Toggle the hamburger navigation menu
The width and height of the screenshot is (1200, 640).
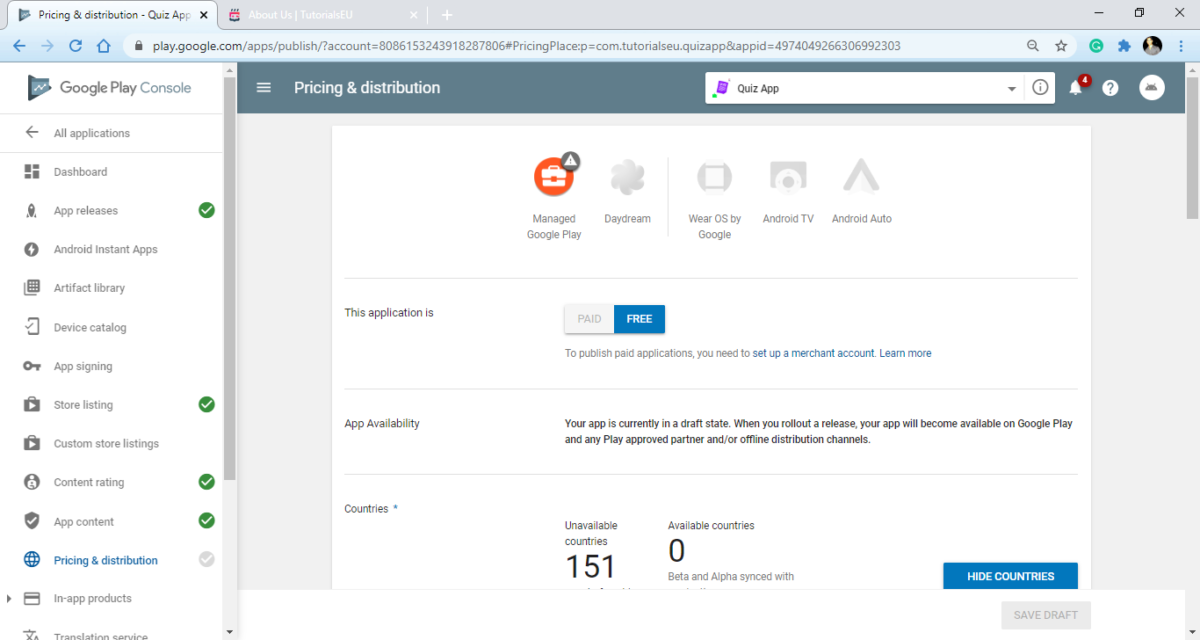264,88
